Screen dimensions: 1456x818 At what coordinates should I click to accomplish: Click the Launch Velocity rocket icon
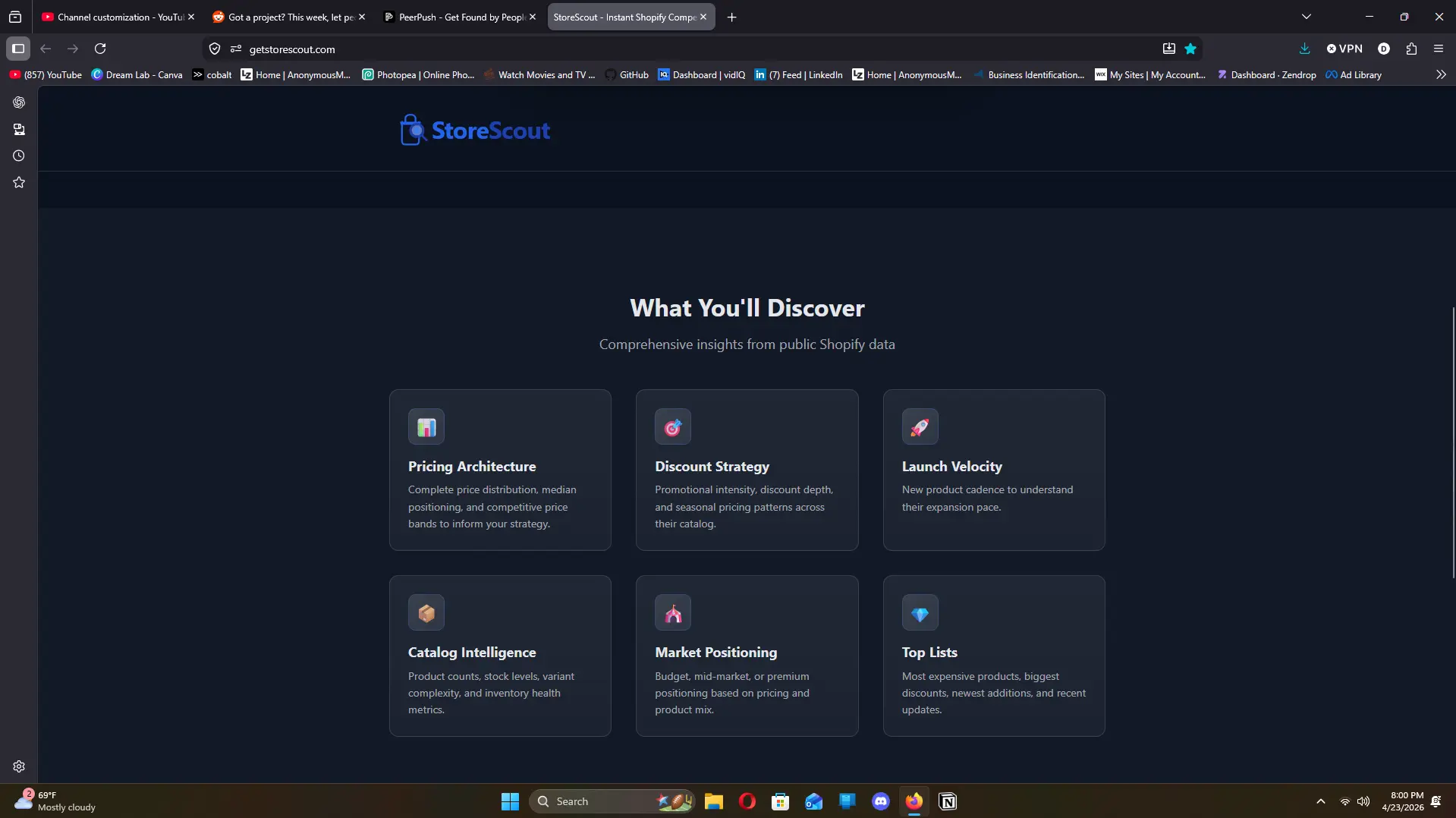pos(920,427)
